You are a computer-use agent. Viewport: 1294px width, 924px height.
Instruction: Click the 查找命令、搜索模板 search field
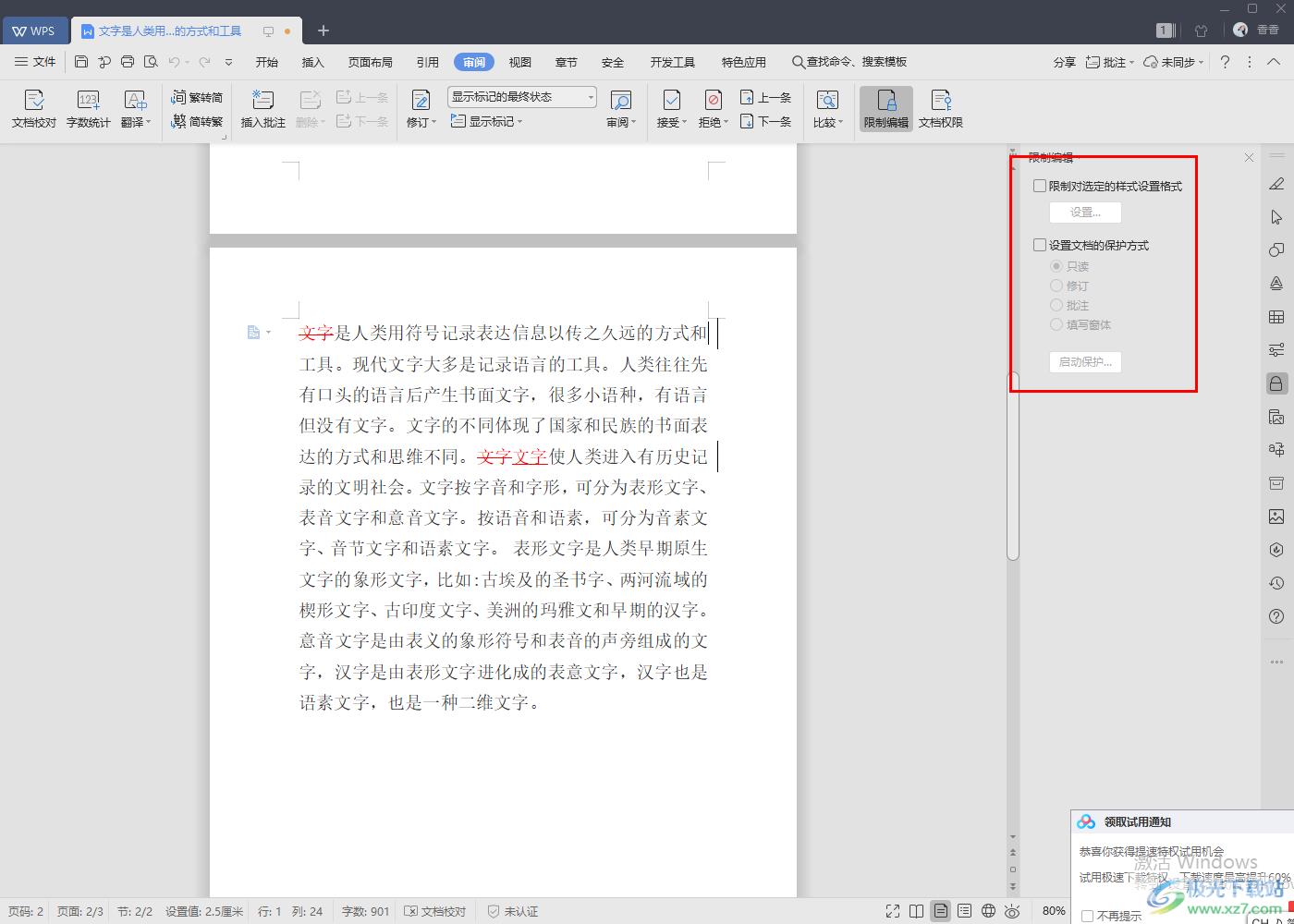849,62
